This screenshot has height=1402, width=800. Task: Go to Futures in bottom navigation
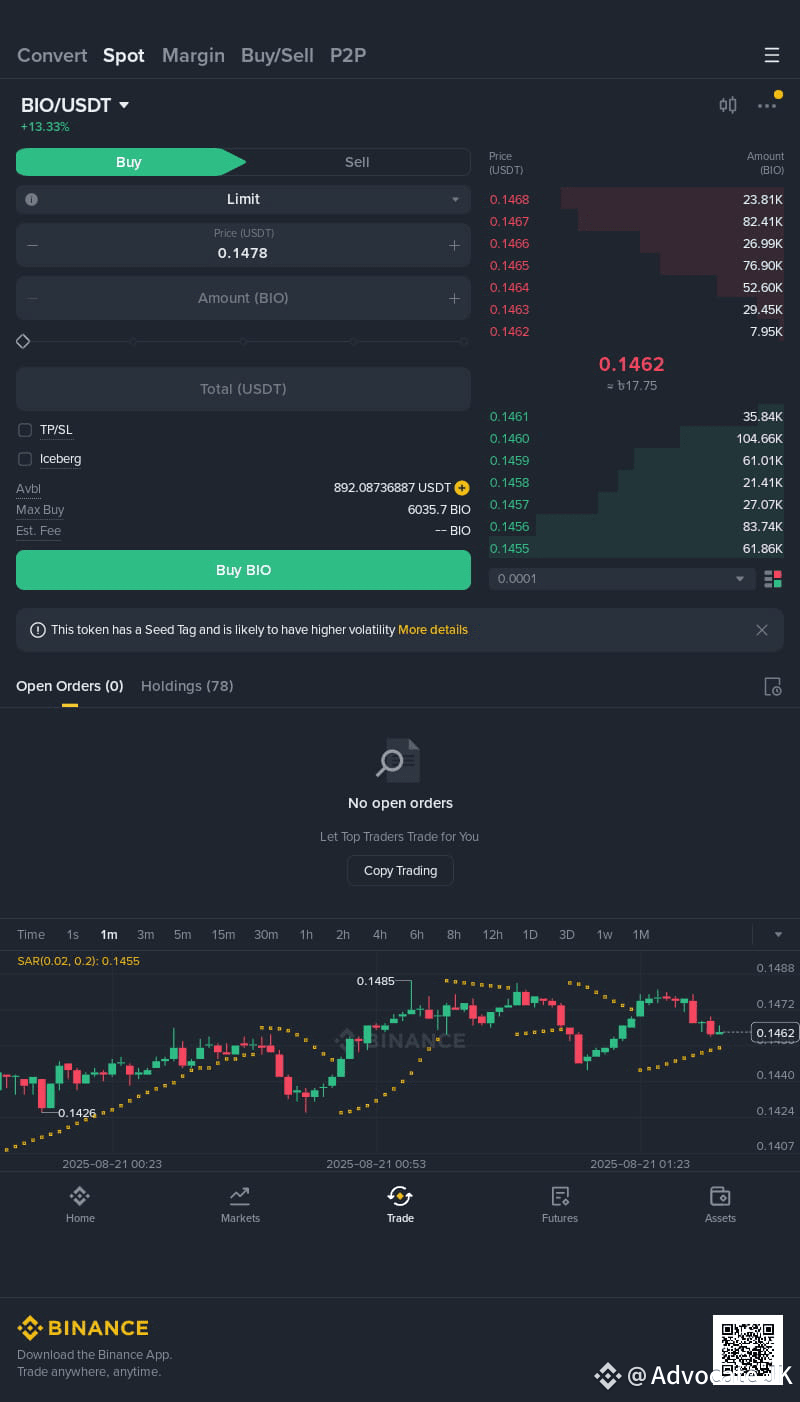[560, 1204]
